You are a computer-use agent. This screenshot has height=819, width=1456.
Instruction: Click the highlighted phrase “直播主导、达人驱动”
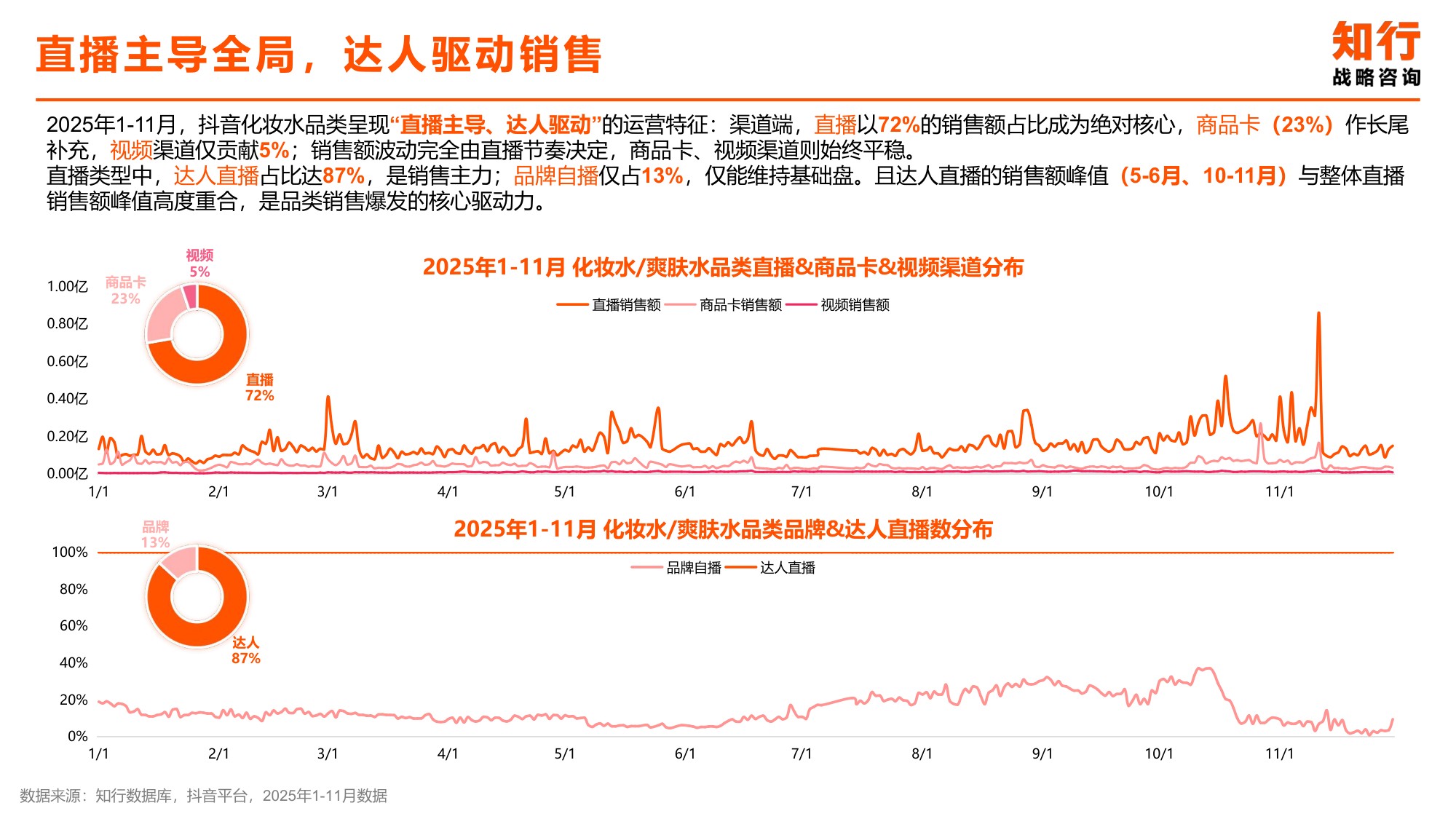click(495, 125)
